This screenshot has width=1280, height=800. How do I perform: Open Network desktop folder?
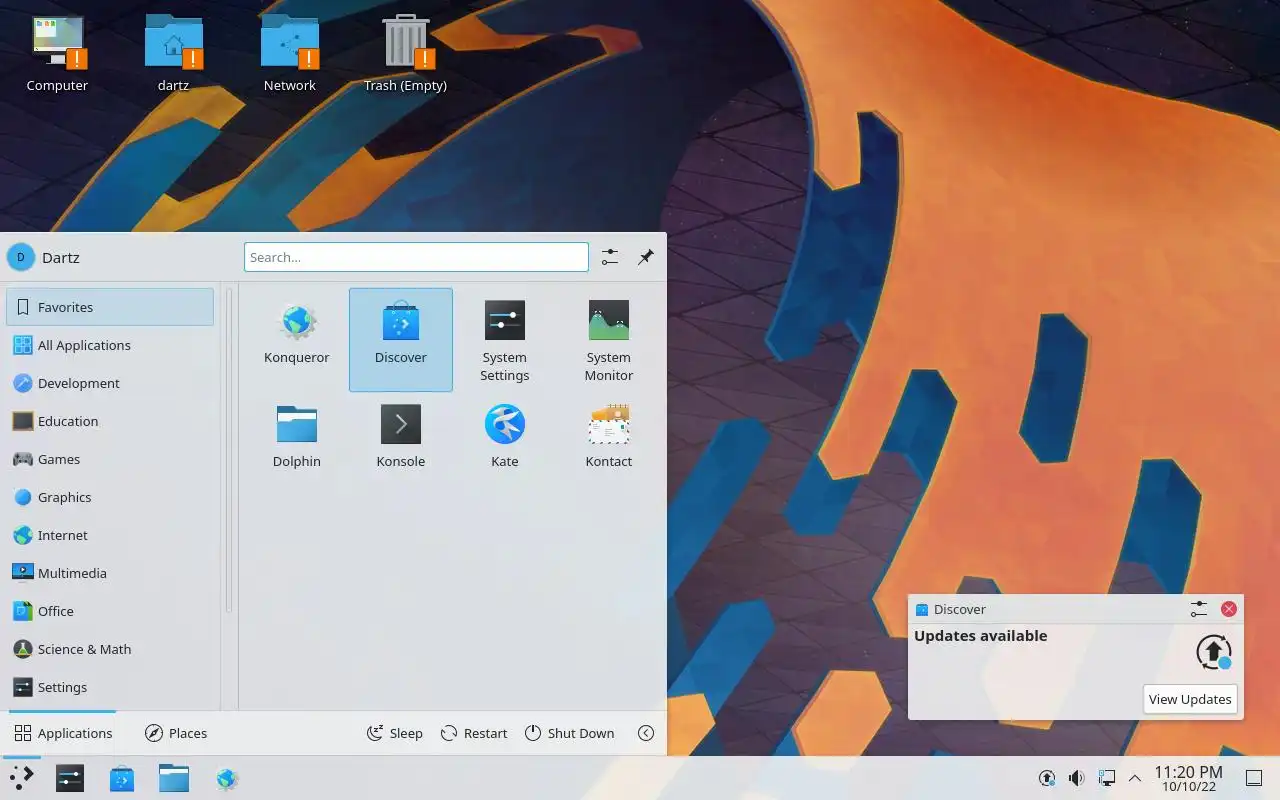pos(290,54)
